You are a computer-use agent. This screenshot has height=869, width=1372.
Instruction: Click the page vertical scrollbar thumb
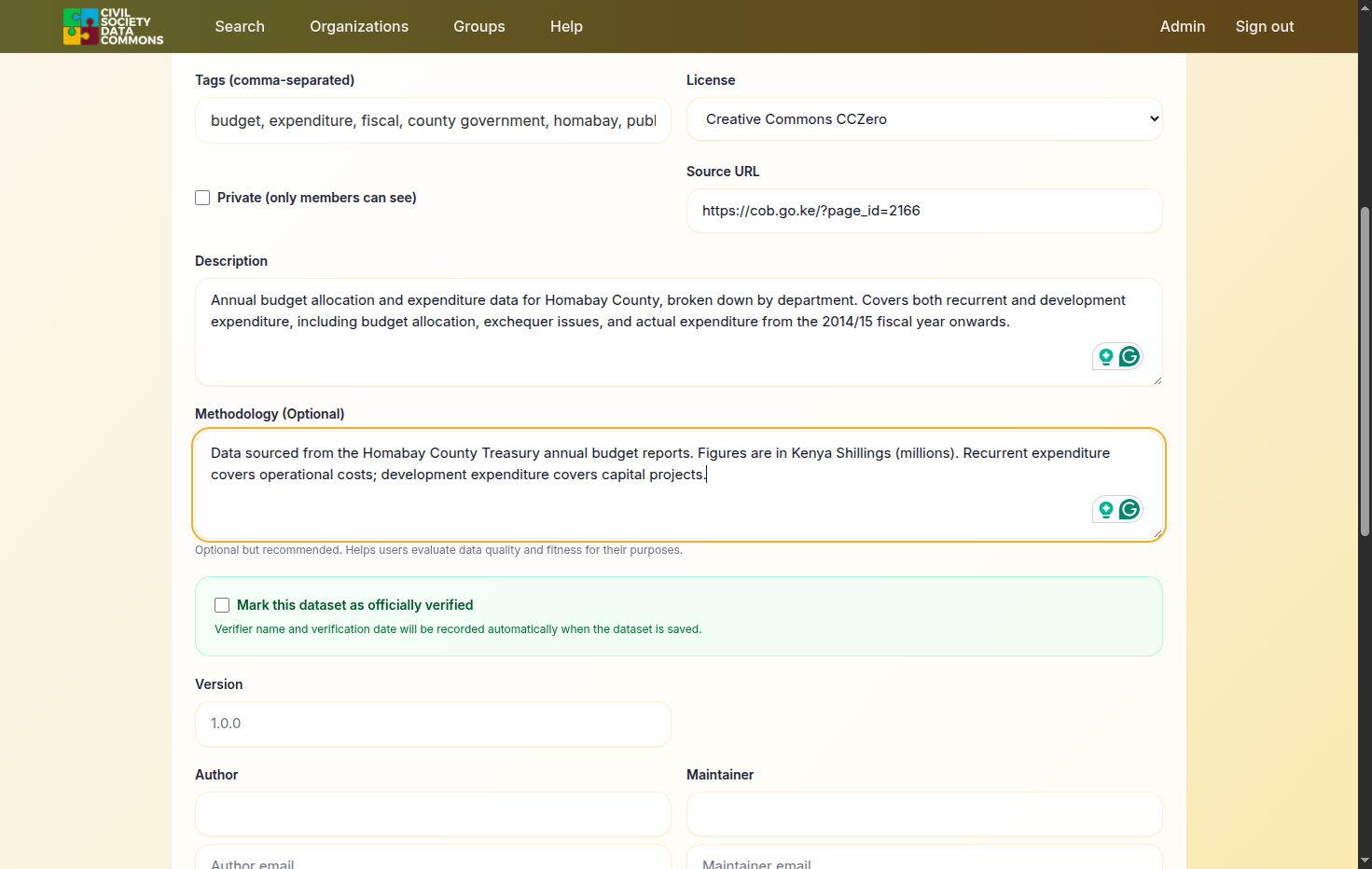1365,371
